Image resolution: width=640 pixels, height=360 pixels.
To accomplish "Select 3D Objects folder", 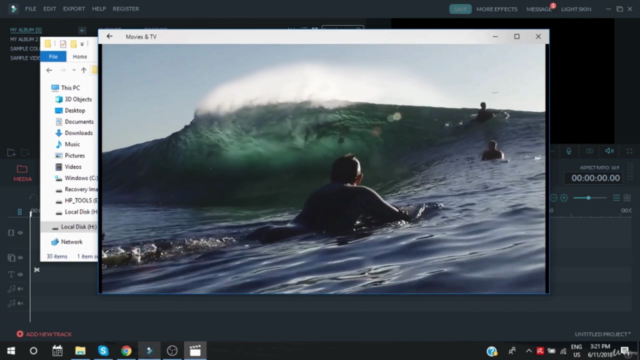I will (x=78, y=99).
